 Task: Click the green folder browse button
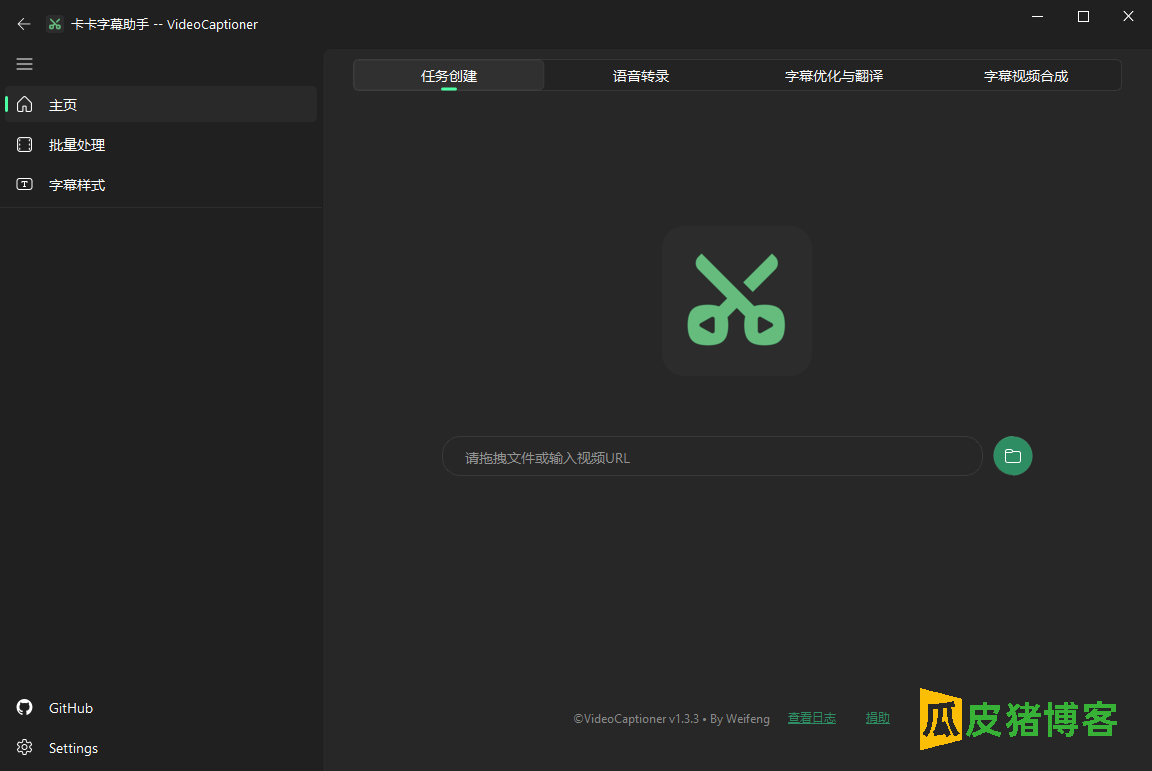pyautogui.click(x=1012, y=456)
